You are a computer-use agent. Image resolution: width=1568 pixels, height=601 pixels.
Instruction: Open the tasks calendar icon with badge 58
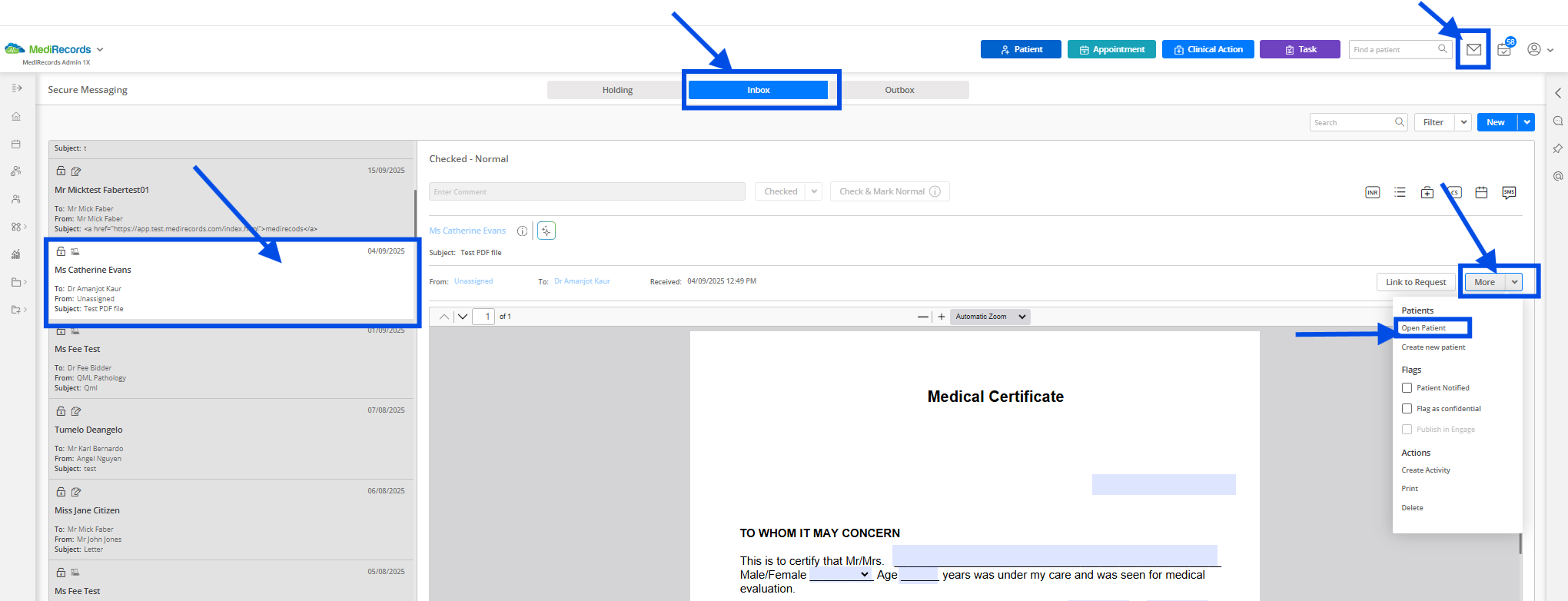click(x=1505, y=48)
